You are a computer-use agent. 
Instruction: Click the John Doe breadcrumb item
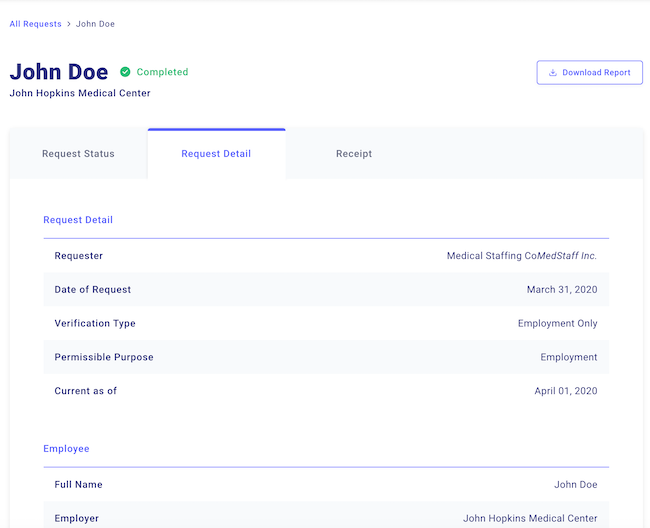95,24
